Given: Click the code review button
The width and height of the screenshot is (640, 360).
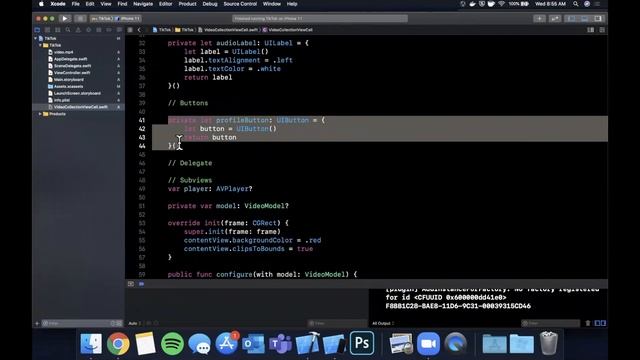Looking at the screenshot, I should pos(555,18).
